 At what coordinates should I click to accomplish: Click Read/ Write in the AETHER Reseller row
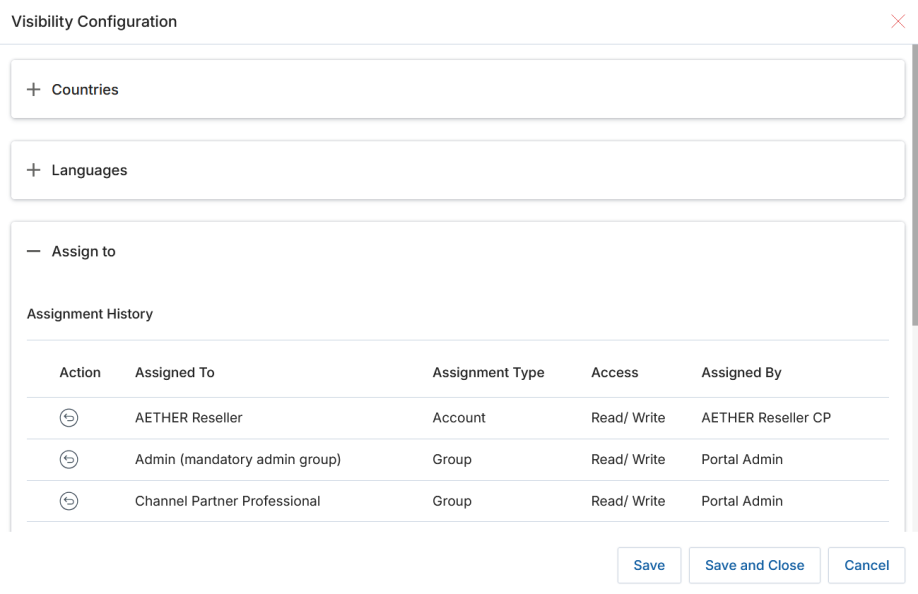click(628, 418)
